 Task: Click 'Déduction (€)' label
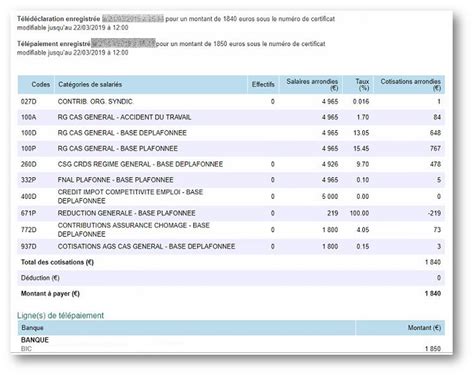point(40,278)
